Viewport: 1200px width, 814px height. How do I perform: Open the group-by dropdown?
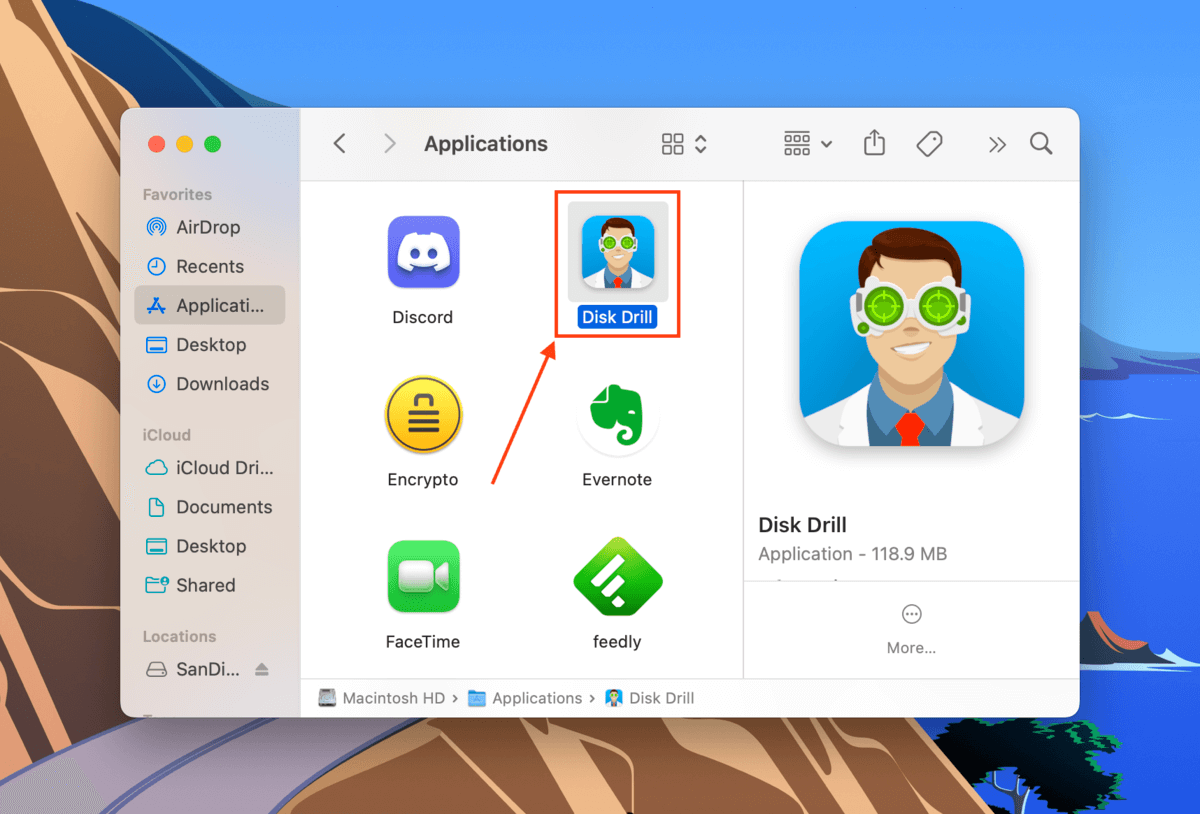(808, 144)
